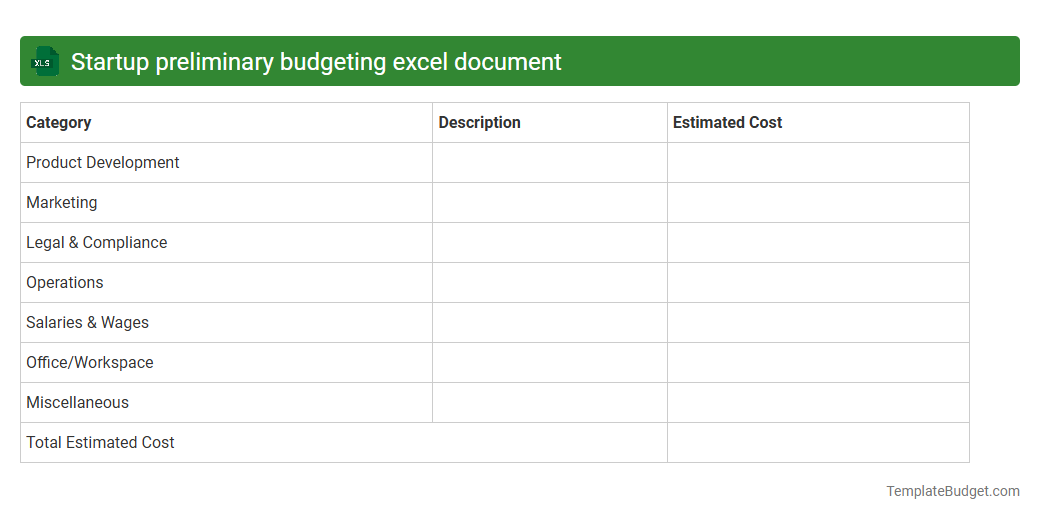This screenshot has height=520, width=1040.
Task: Click the Description cell for Operations
Action: 550,283
